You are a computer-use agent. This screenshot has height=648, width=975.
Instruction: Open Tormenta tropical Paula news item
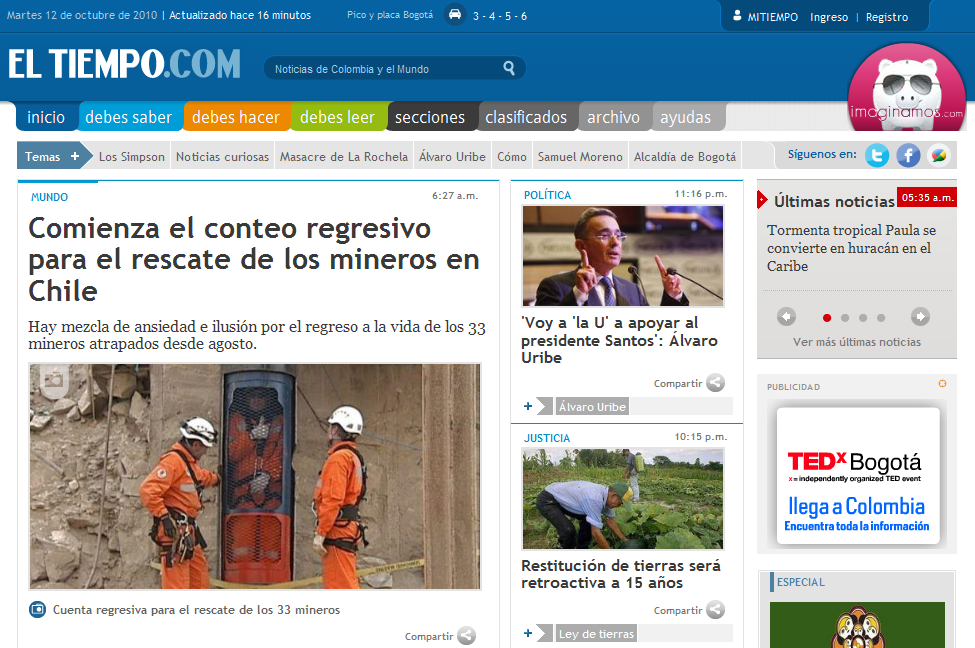[851, 248]
